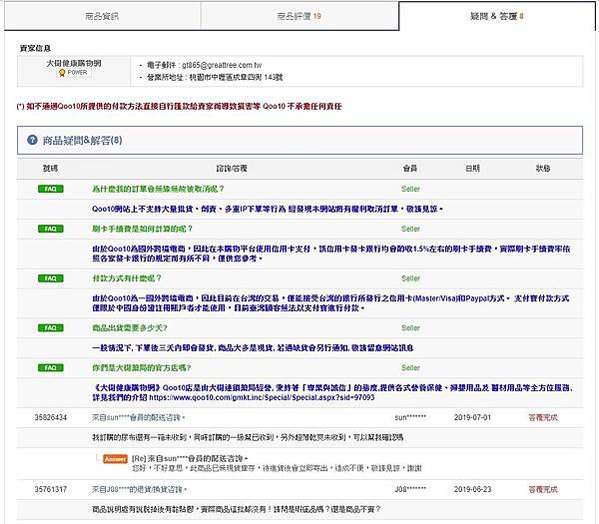Viewport: 599px width, 524px height.
Task: Click Seller label in 商品出貨 FAQ row
Action: coord(411,328)
